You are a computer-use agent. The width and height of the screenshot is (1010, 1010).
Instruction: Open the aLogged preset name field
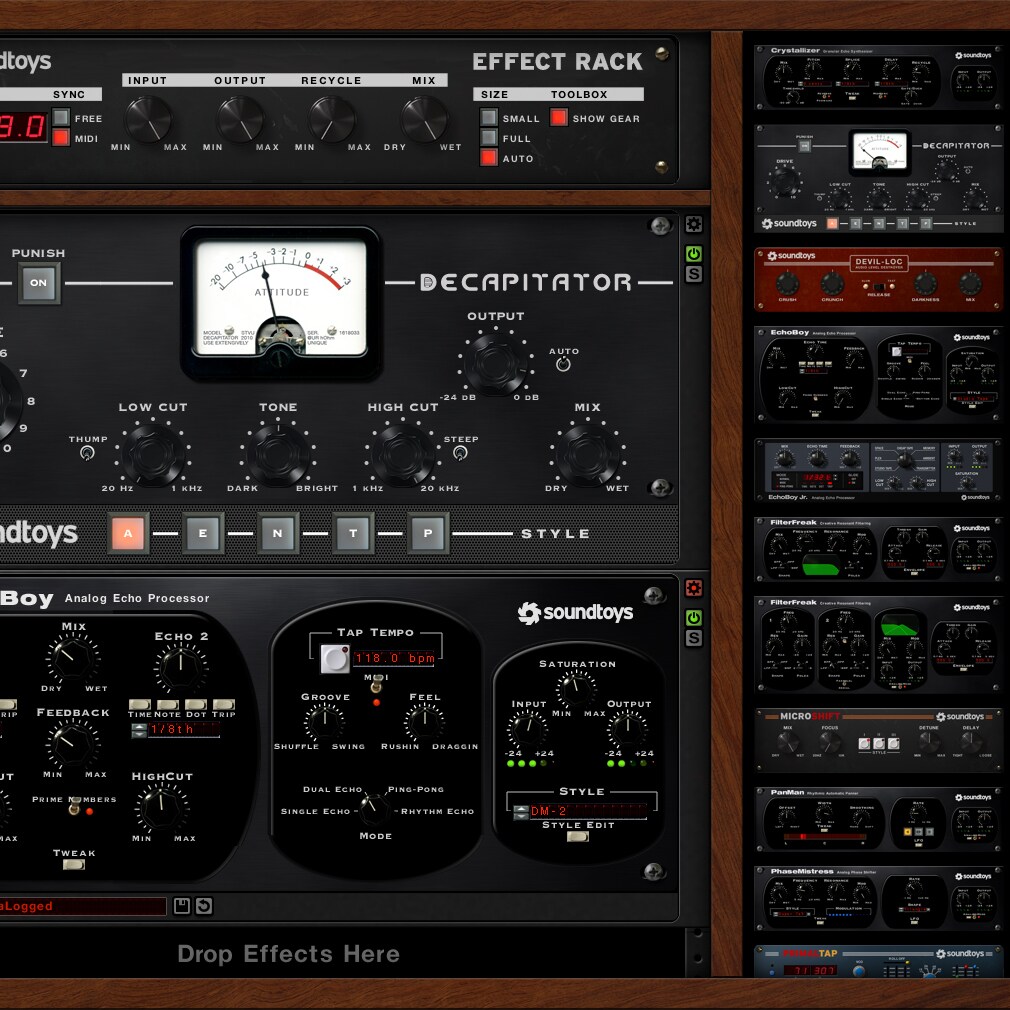point(82,906)
